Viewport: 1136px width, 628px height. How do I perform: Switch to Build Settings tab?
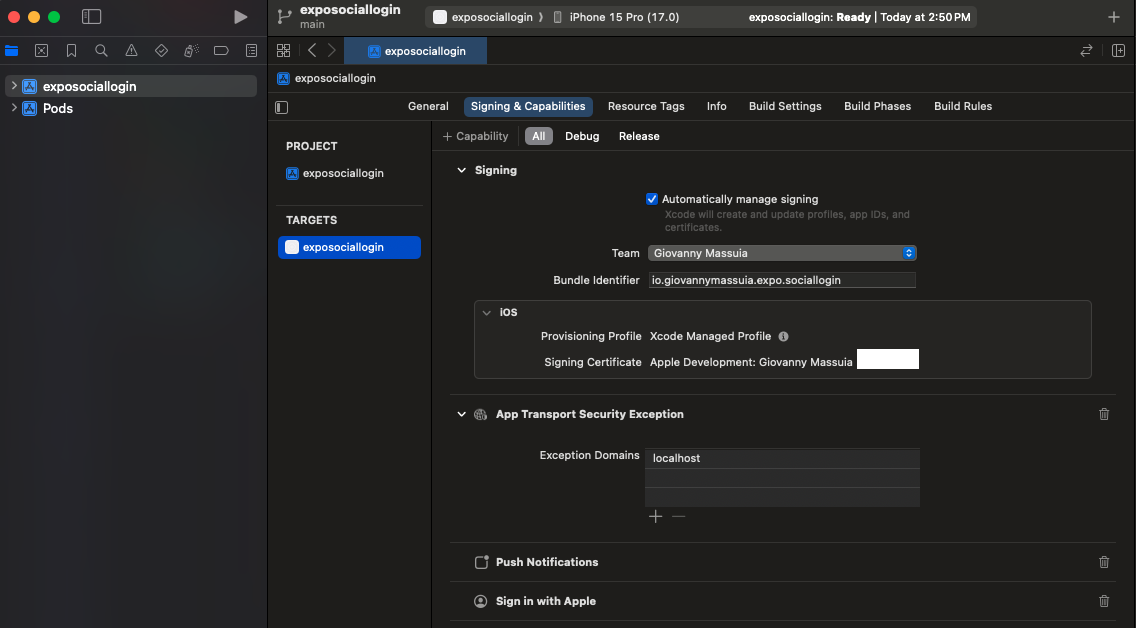pos(785,106)
